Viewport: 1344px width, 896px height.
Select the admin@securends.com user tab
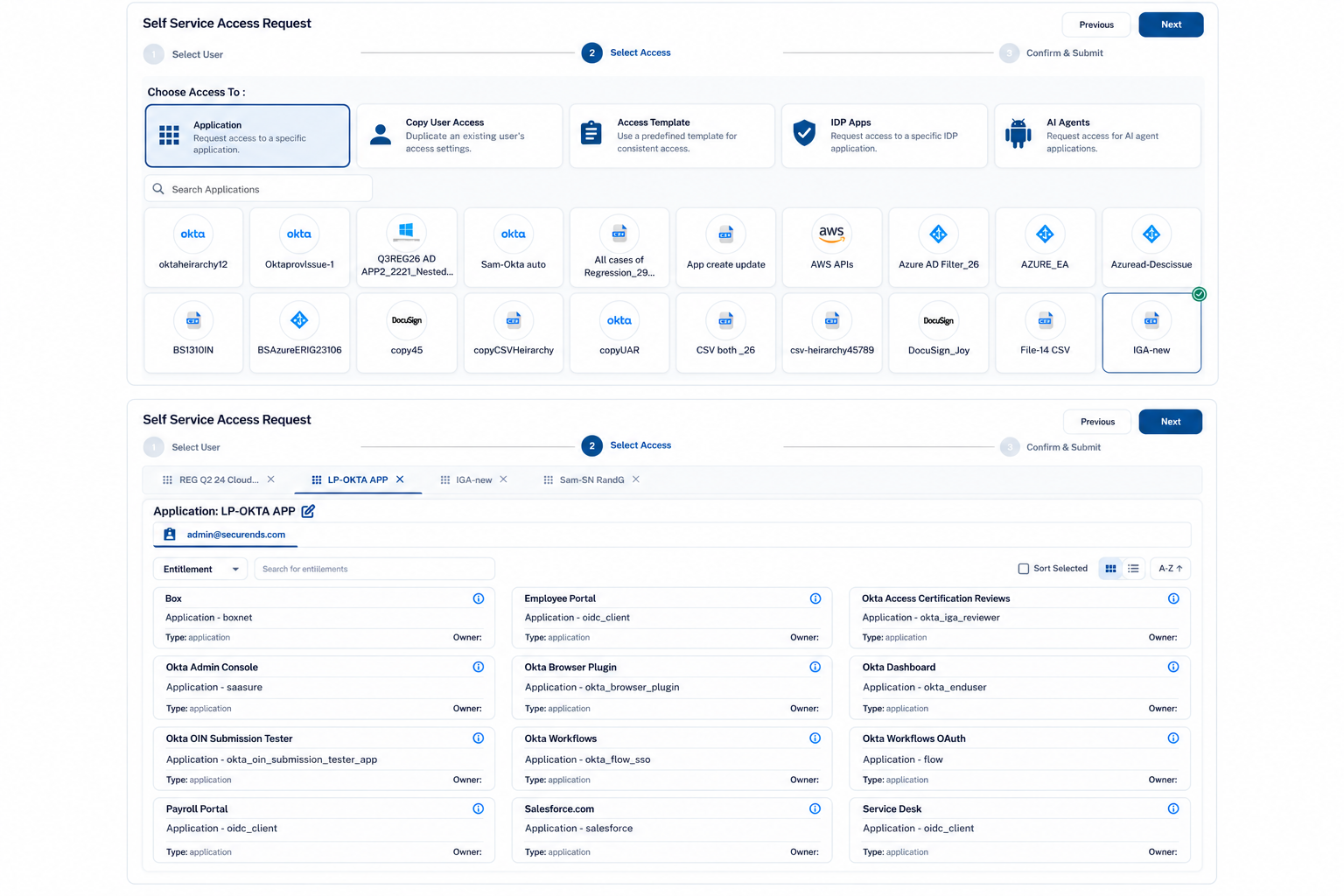point(226,535)
